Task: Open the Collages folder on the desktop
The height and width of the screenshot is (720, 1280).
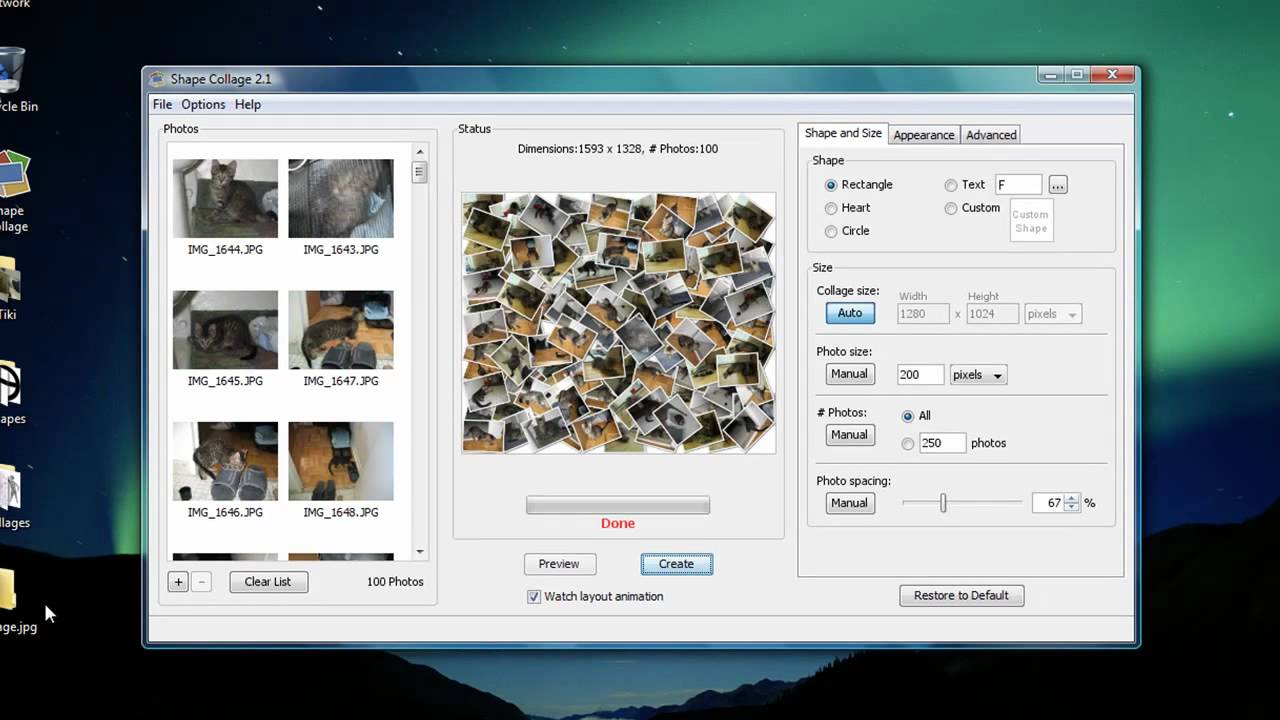Action: (x=10, y=497)
